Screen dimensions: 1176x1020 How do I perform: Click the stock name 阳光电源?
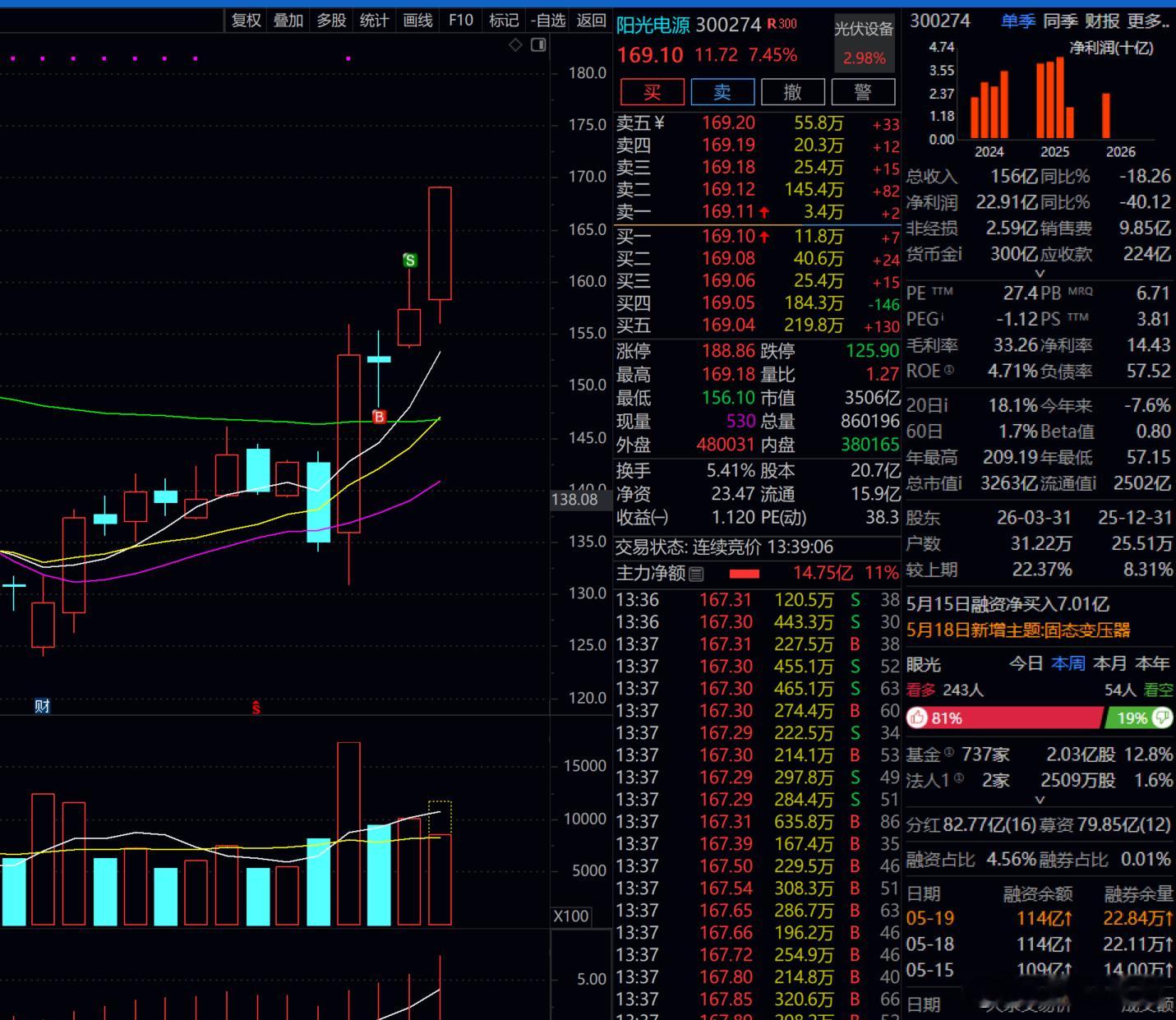point(653,25)
